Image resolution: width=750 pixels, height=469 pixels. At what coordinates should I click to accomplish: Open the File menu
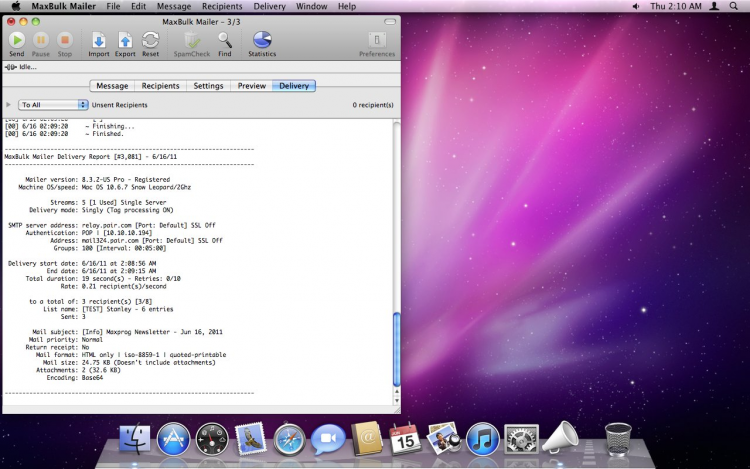[113, 6]
